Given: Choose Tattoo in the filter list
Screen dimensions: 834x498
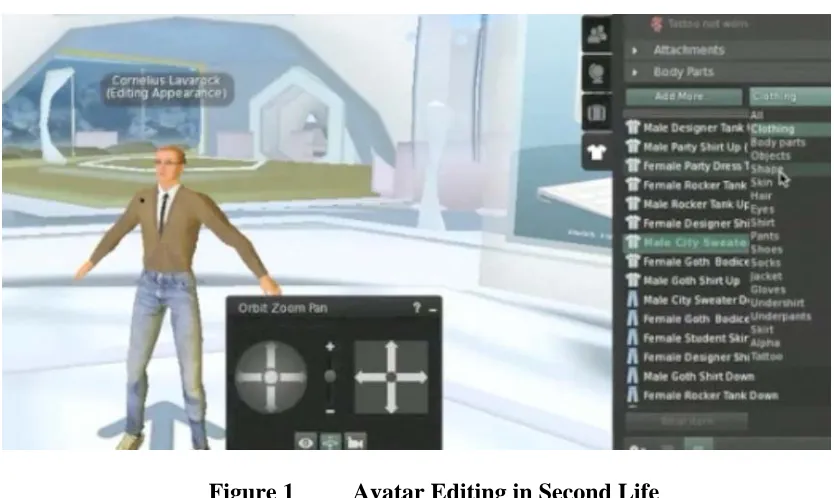Looking at the screenshot, I should tap(766, 356).
